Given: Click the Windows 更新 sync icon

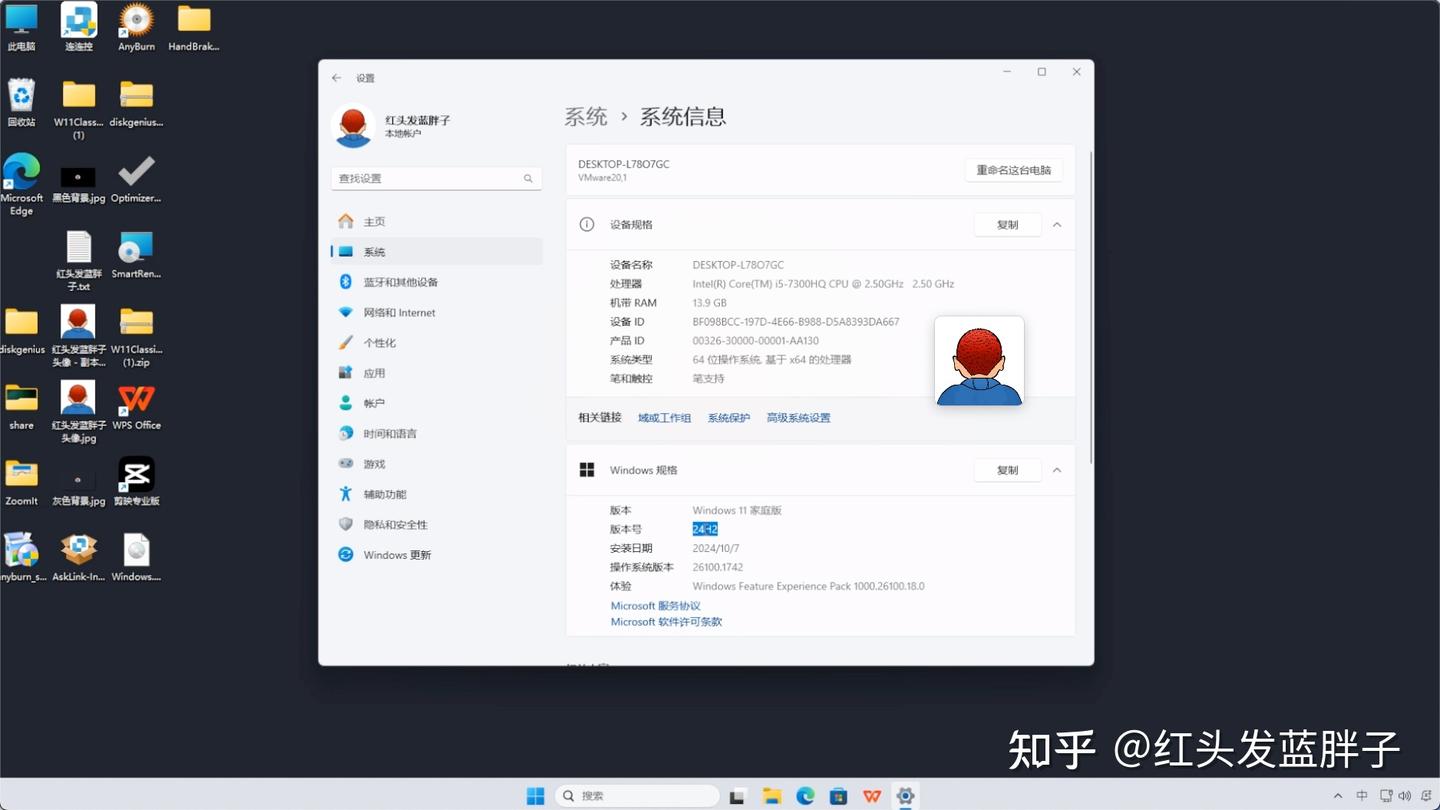Looking at the screenshot, I should click(x=346, y=554).
